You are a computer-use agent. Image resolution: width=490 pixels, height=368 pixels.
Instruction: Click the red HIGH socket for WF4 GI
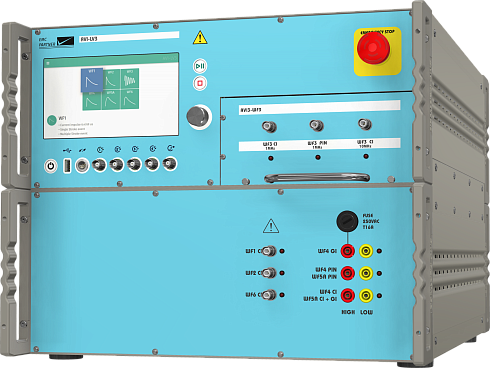(x=347, y=251)
